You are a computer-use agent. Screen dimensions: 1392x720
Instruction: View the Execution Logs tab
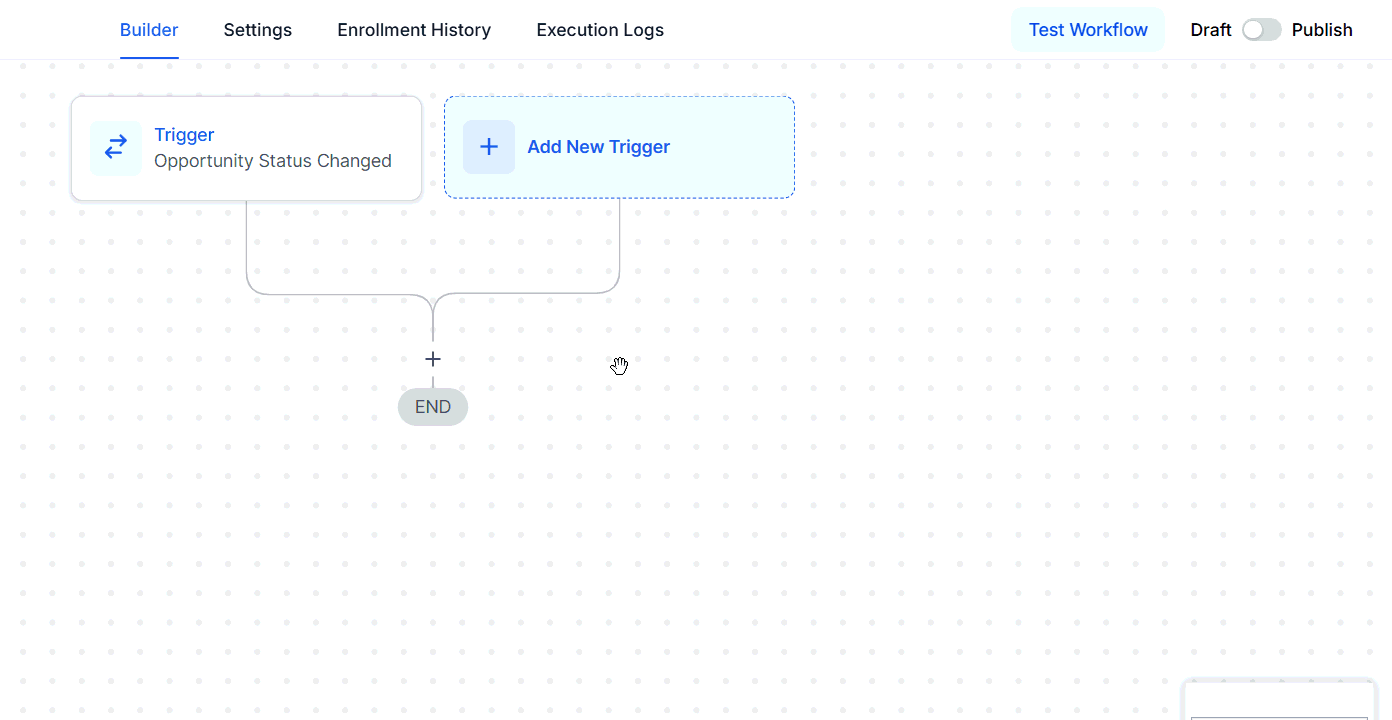(x=600, y=30)
